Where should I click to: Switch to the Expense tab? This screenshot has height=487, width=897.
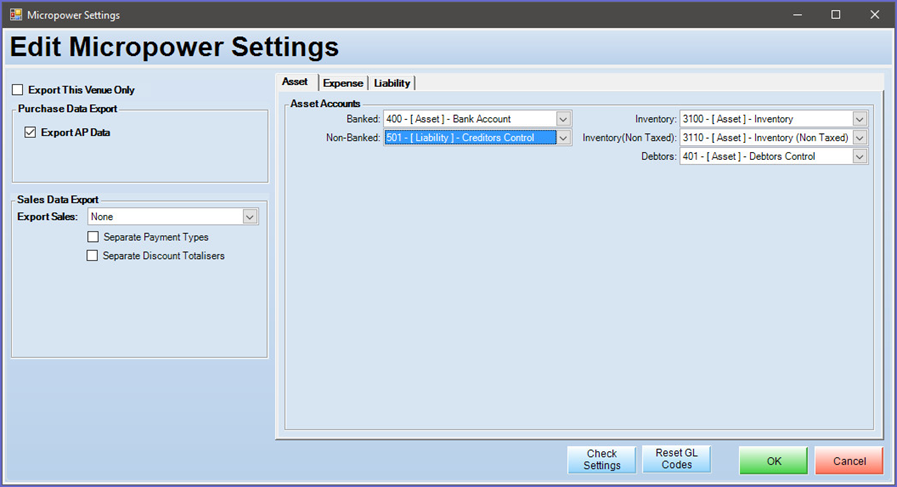click(x=343, y=83)
